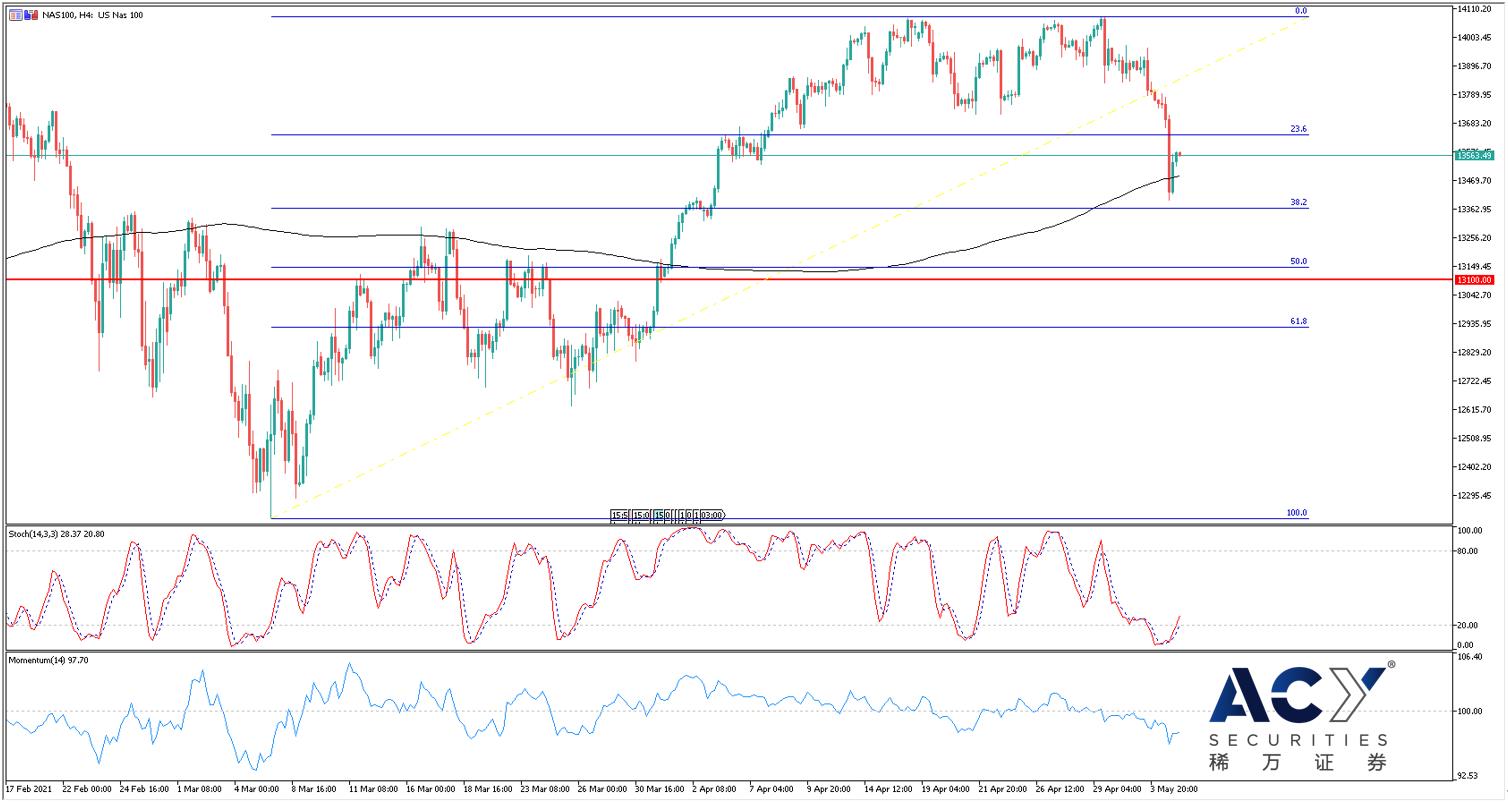Click the 13256.20 price axis label
1508x805 pixels.
tap(1476, 238)
